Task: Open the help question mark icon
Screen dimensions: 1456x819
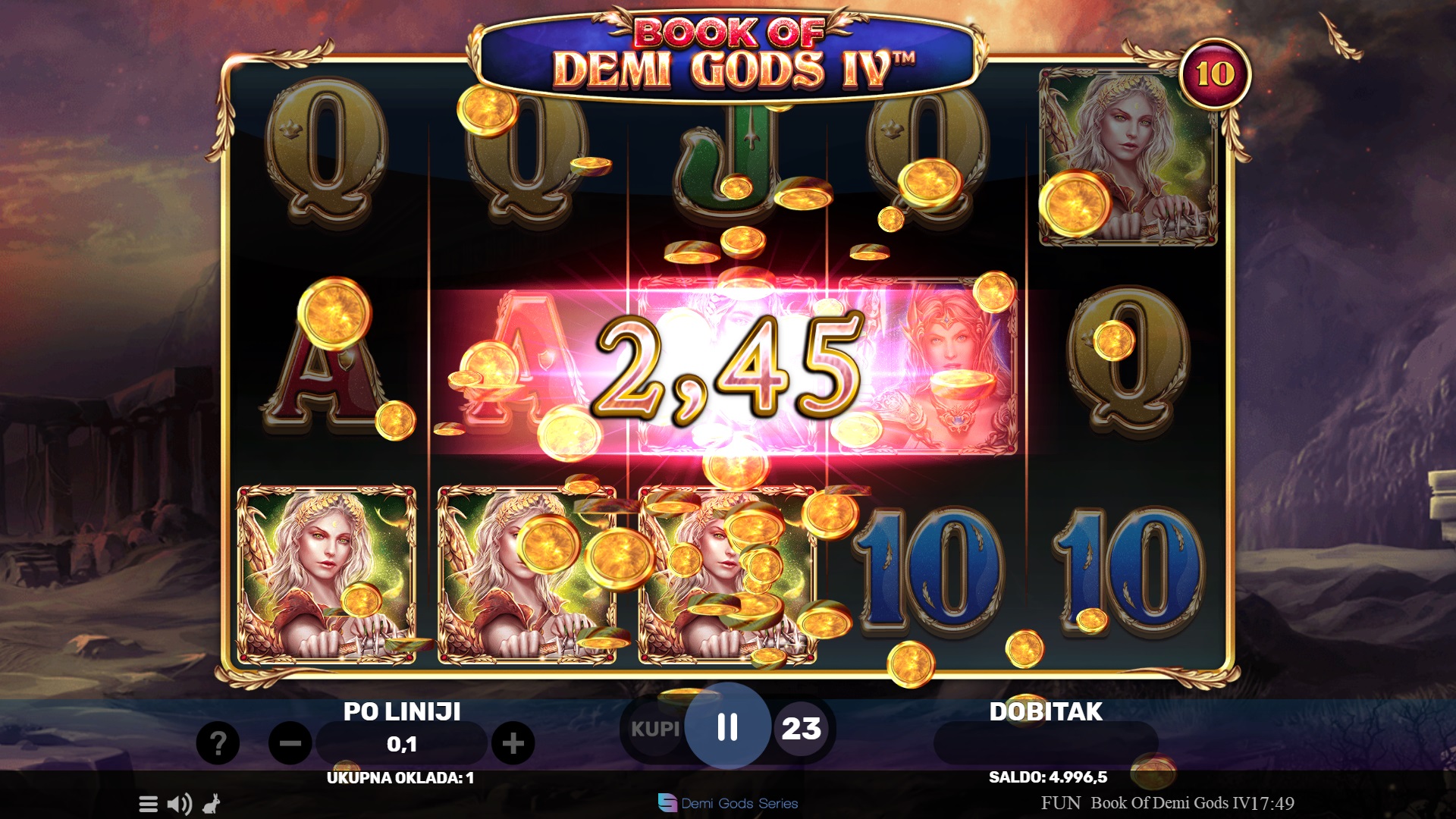Action: (x=218, y=743)
